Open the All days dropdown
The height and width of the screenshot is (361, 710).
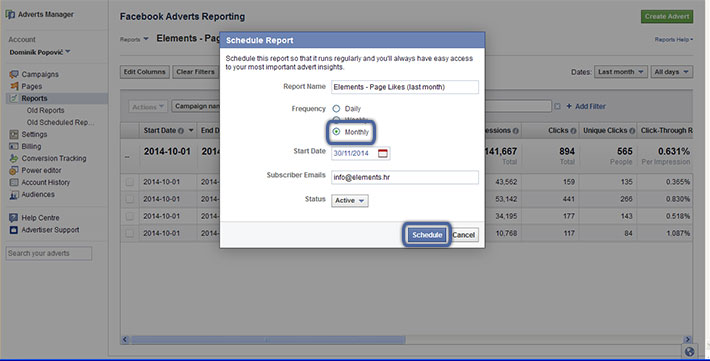pyautogui.click(x=672, y=72)
